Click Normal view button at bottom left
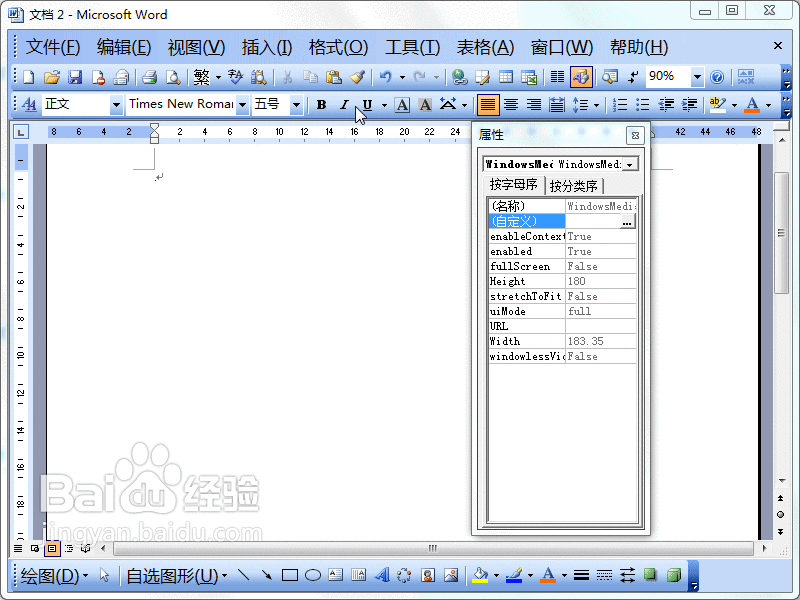Screen dimensions: 800x600 point(18,548)
